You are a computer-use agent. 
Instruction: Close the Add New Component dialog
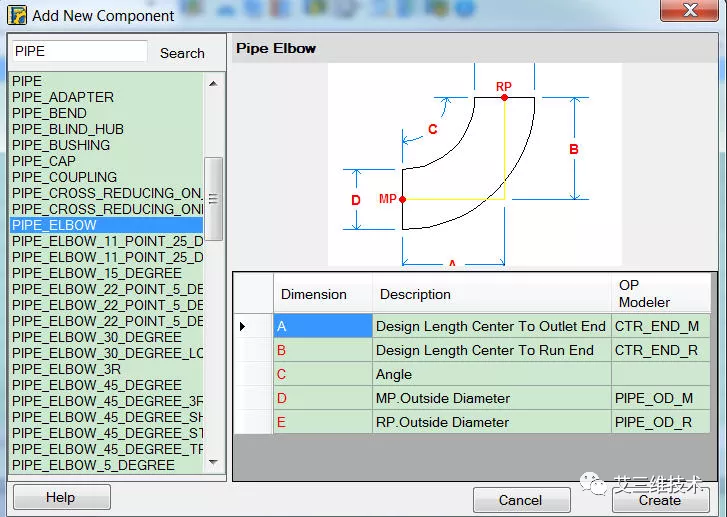point(693,12)
